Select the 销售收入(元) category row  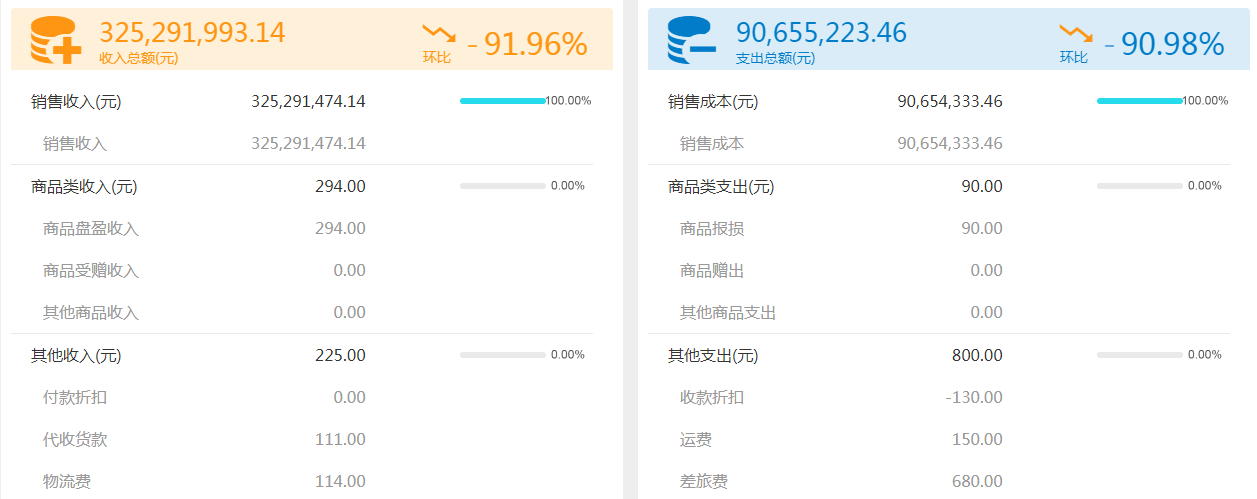coord(302,101)
